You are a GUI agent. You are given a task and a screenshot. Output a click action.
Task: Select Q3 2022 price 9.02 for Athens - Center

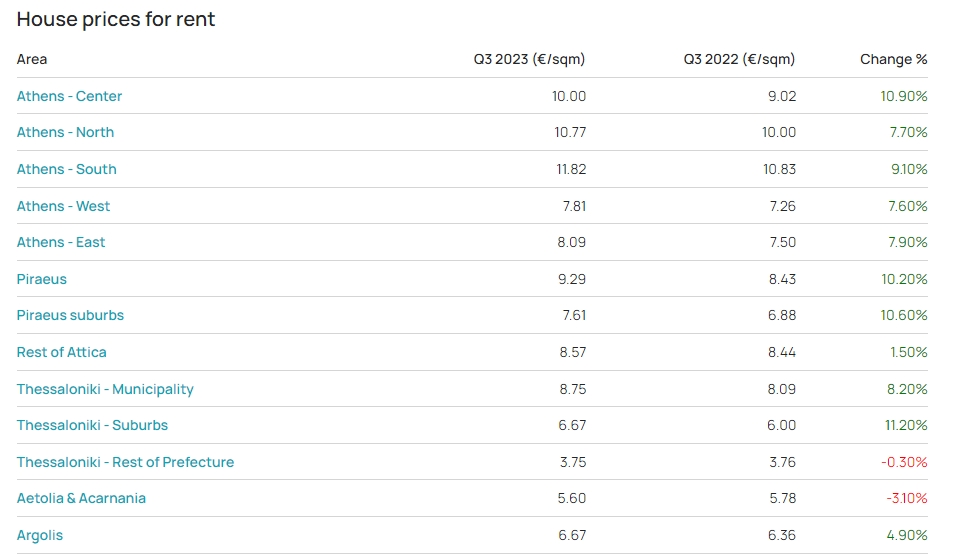(x=782, y=96)
